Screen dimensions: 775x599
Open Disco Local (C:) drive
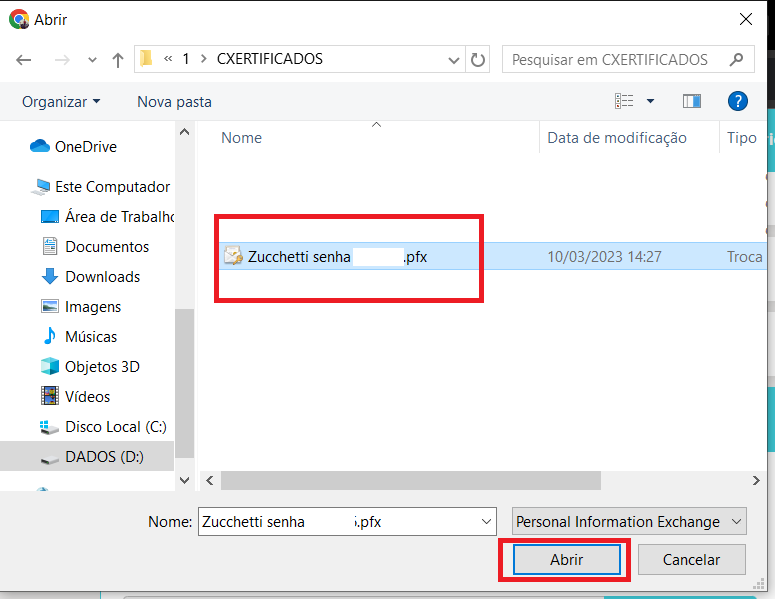[x=115, y=427]
